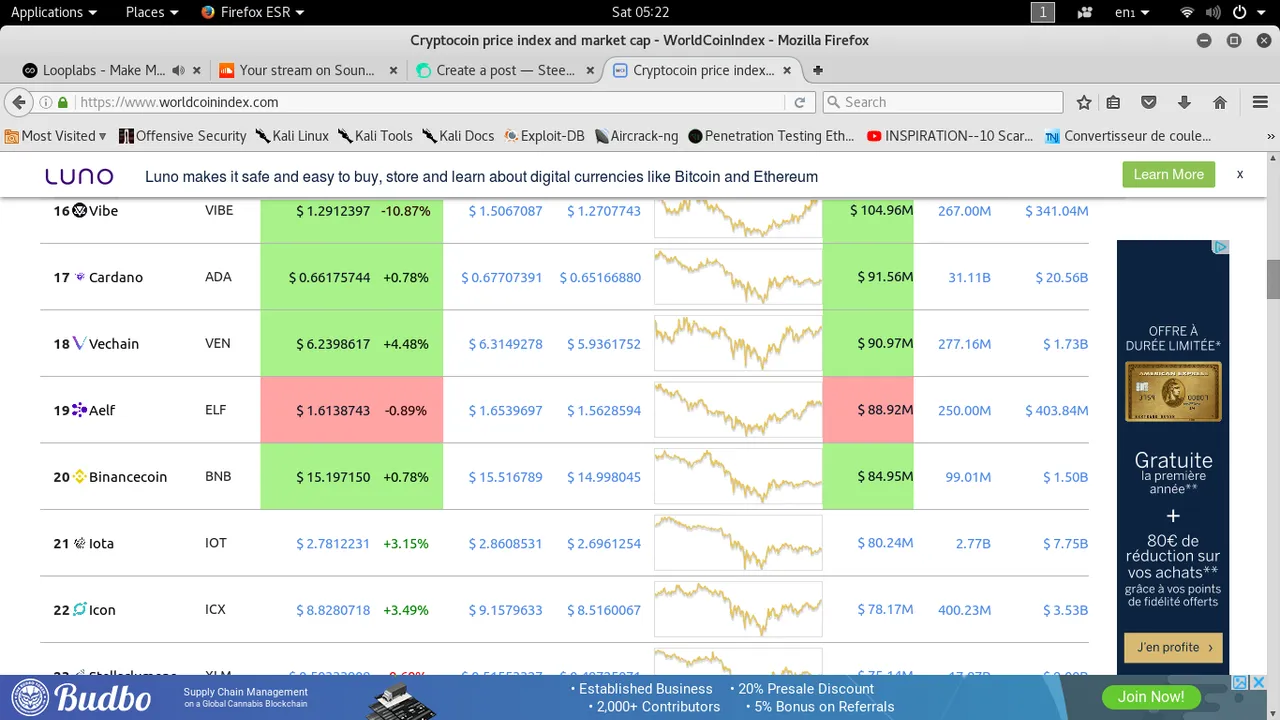Click workspace switcher number 1
This screenshot has width=1280, height=720.
tap(1043, 12)
